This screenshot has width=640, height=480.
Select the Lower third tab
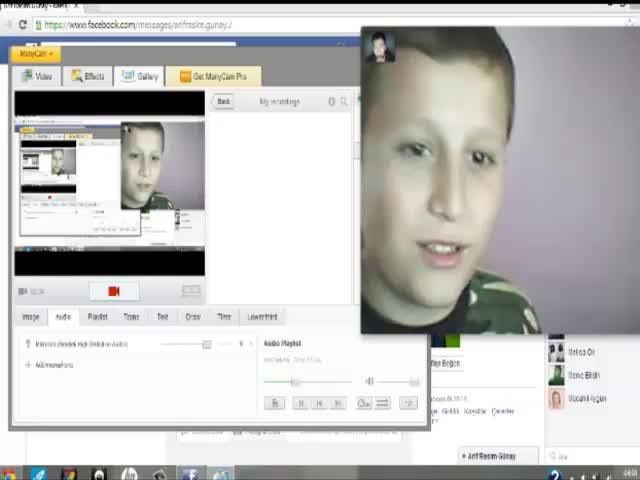pos(262,317)
